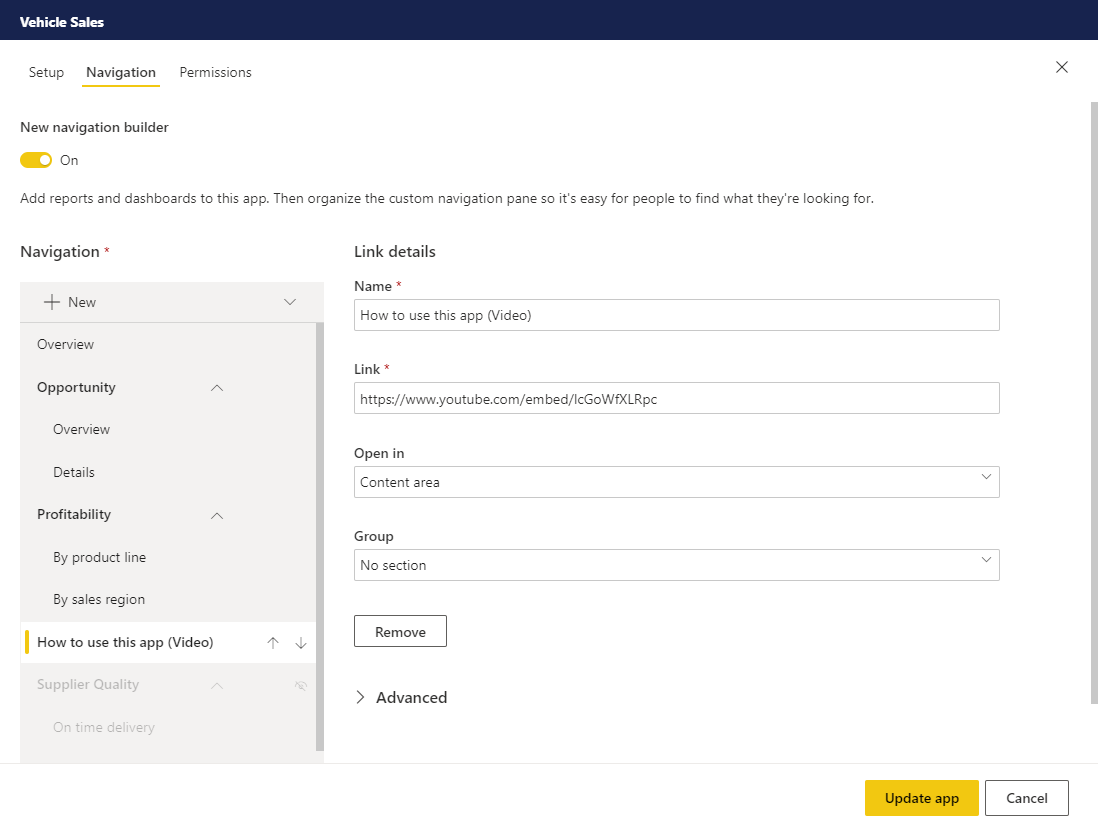Viewport: 1098px width, 825px height.
Task: Select the 'By product line' navigation item
Action: click(99, 557)
